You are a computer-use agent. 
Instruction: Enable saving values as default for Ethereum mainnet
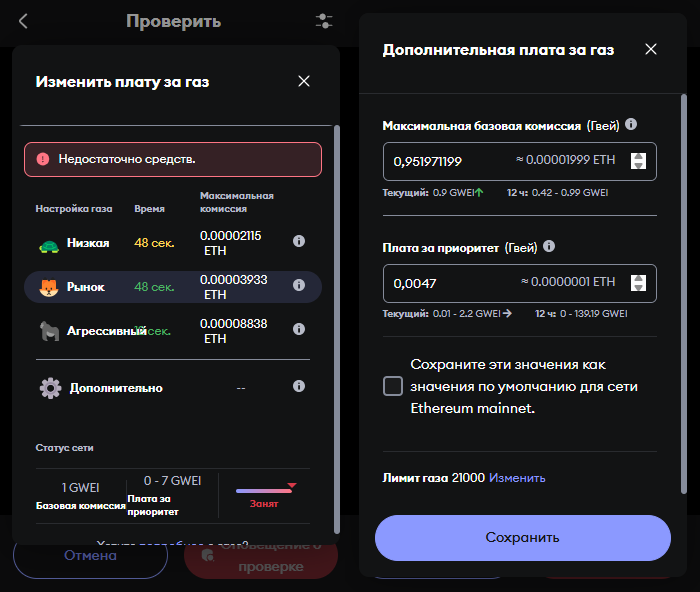(x=393, y=386)
